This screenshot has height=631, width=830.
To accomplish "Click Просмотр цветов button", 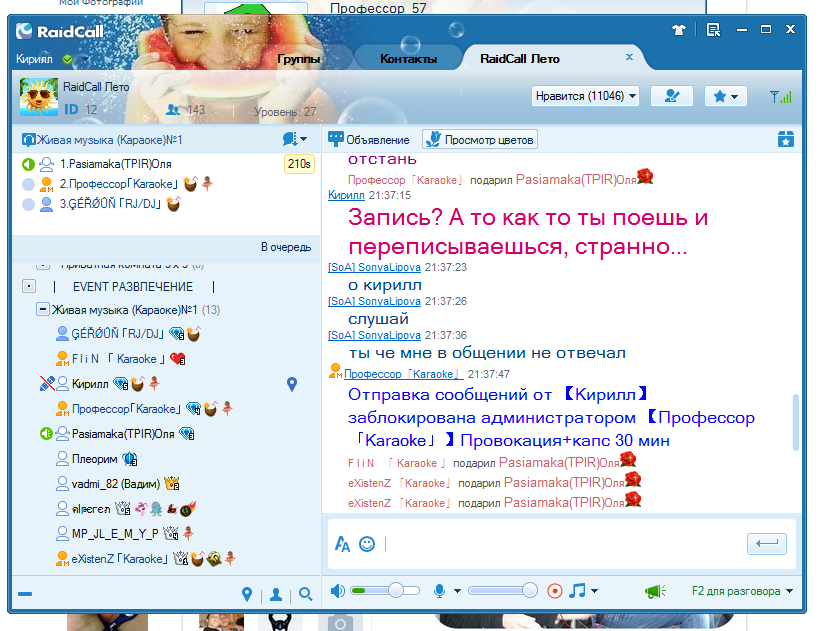I will [480, 140].
